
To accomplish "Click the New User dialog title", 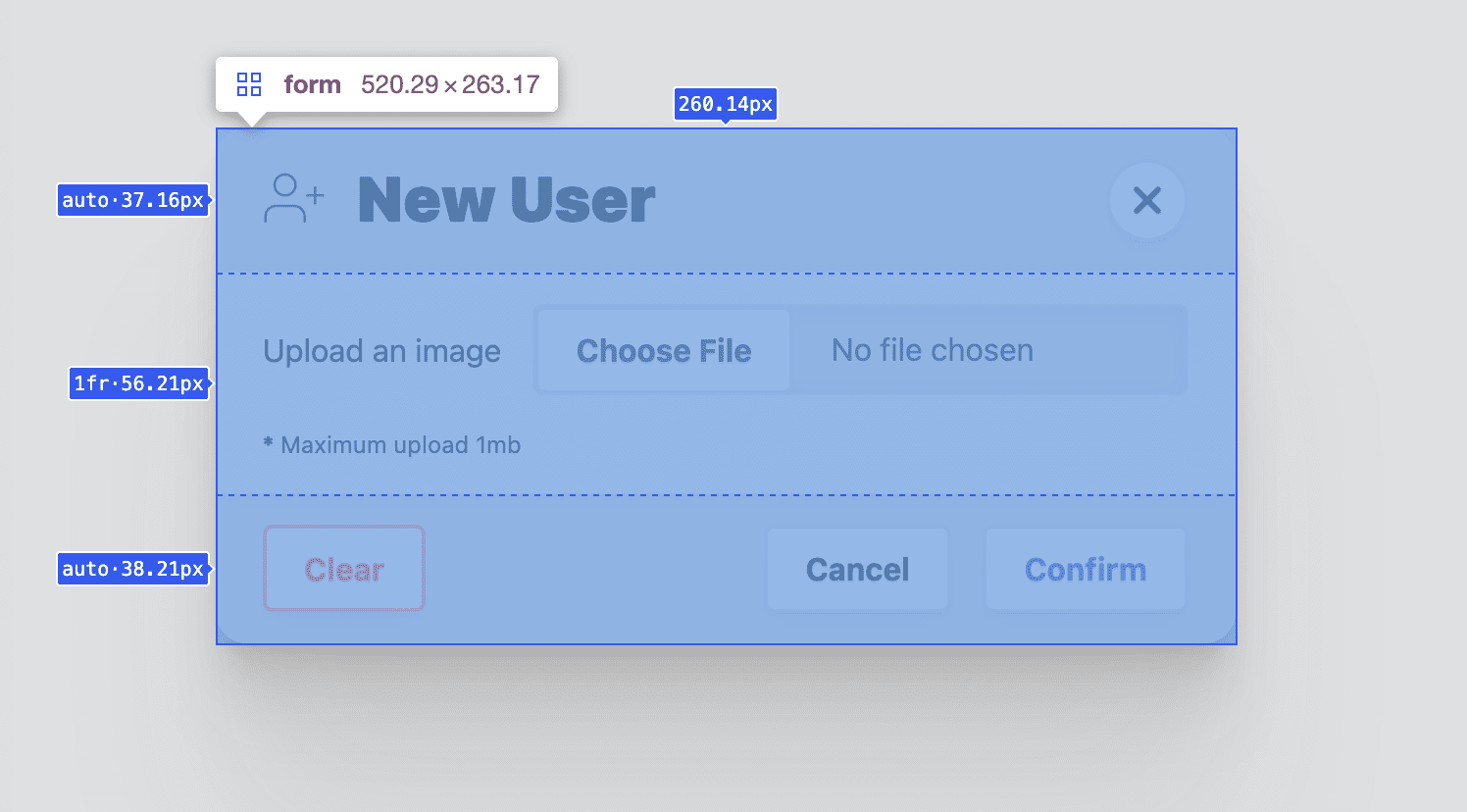I will tap(507, 199).
